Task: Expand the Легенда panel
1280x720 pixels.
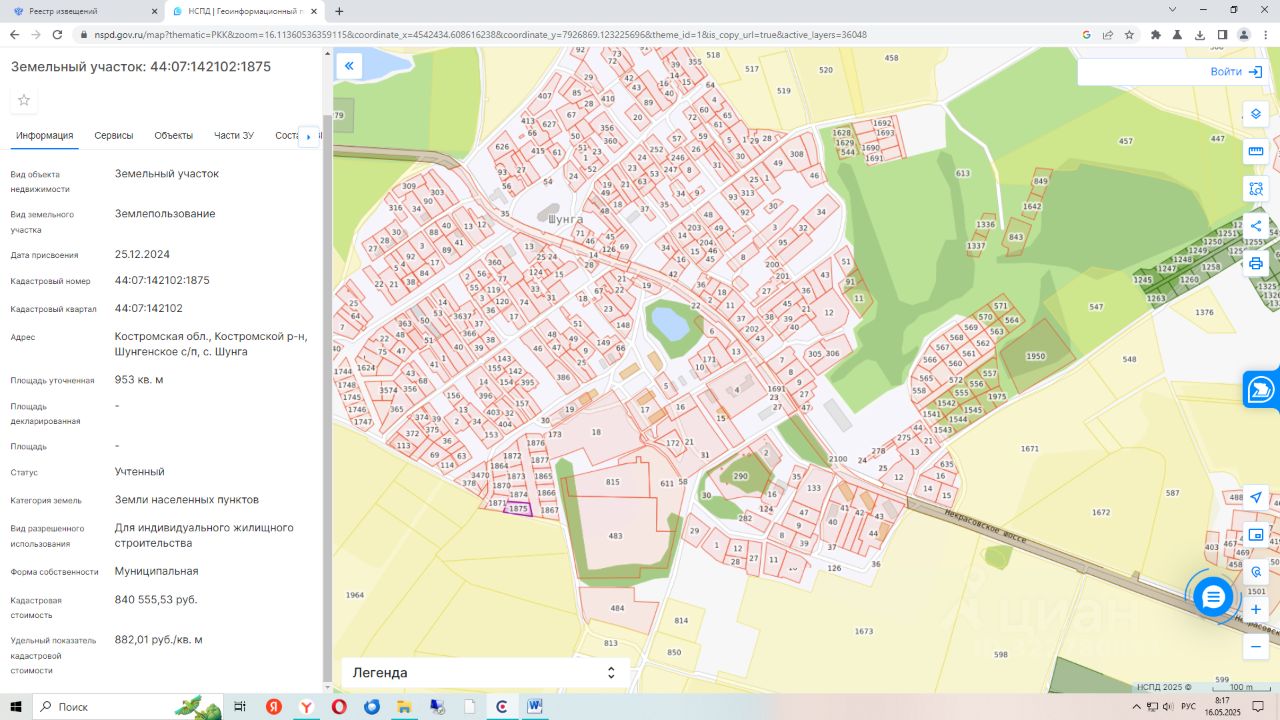Action: (x=485, y=673)
